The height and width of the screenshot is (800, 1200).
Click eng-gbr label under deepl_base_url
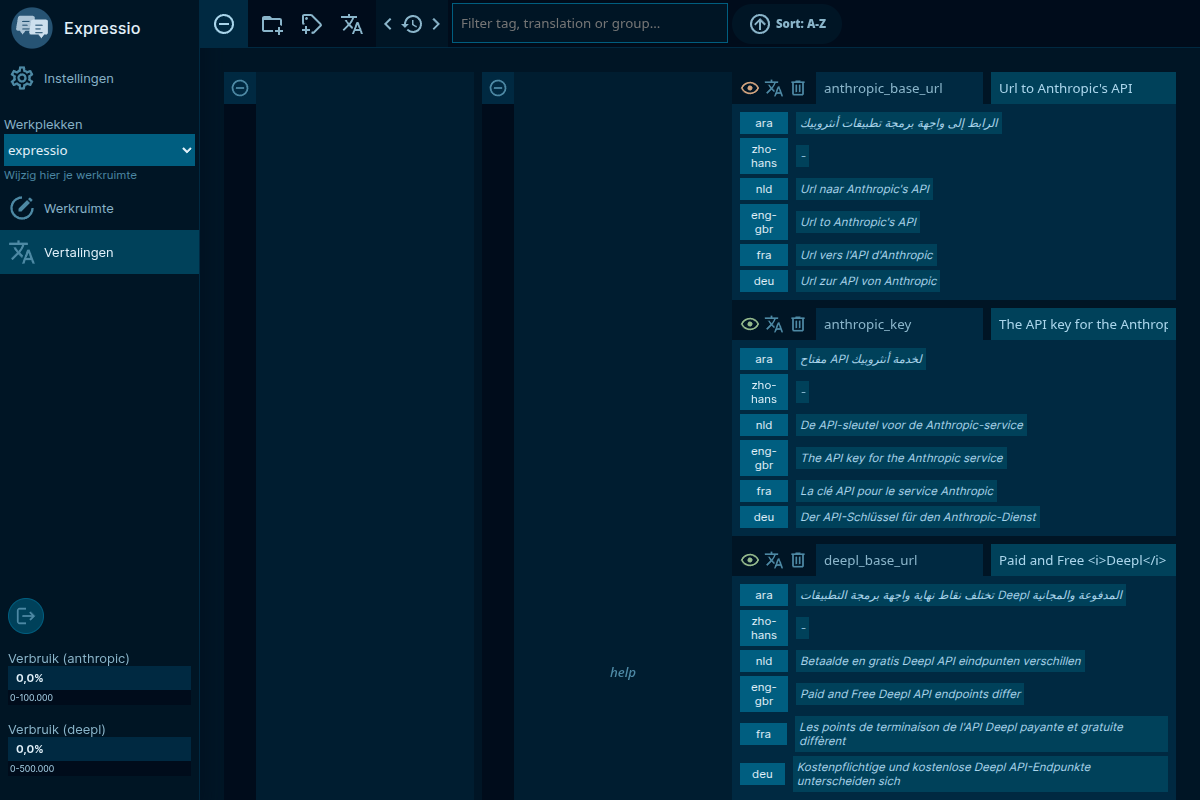click(x=764, y=694)
